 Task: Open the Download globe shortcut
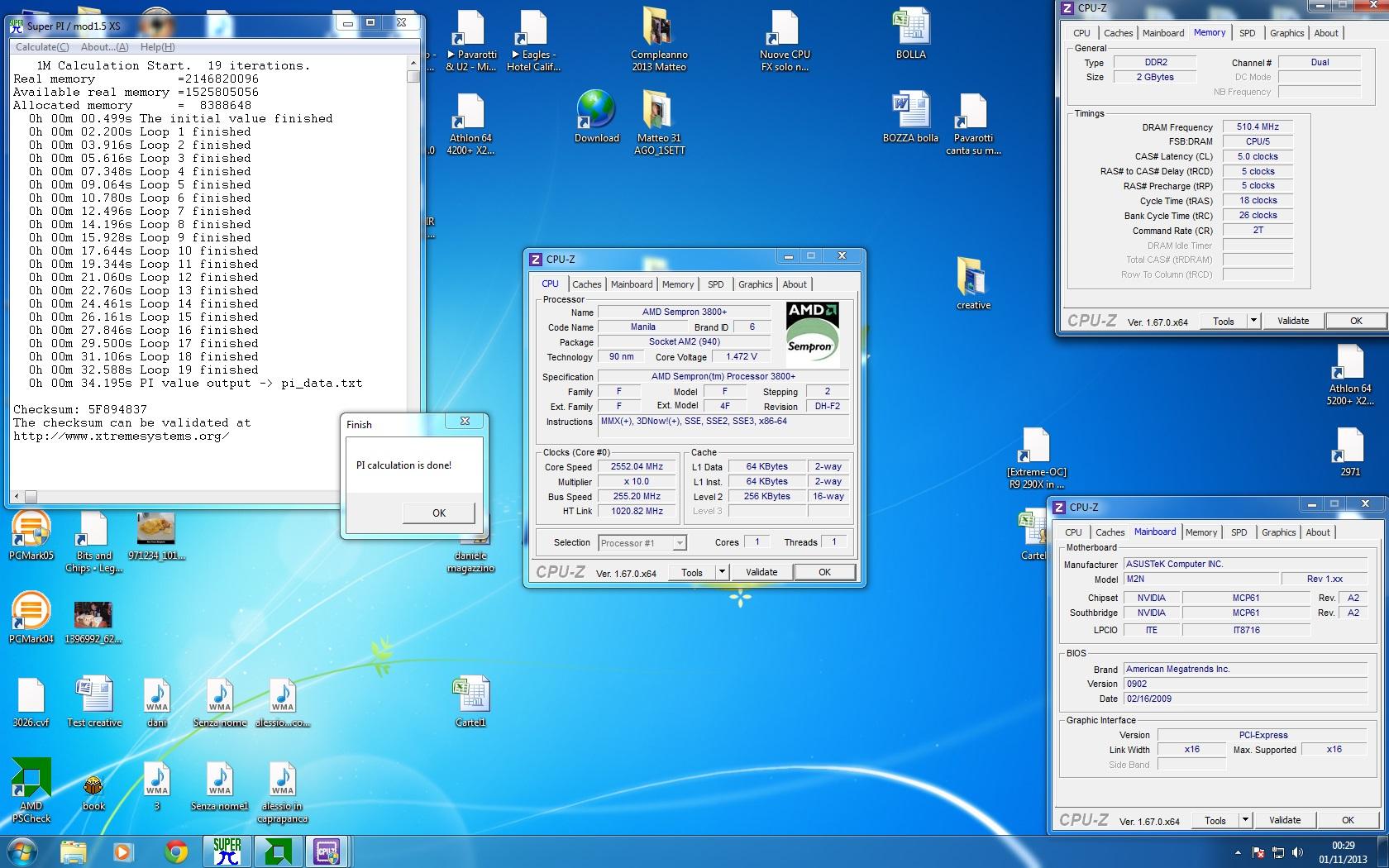(596, 117)
